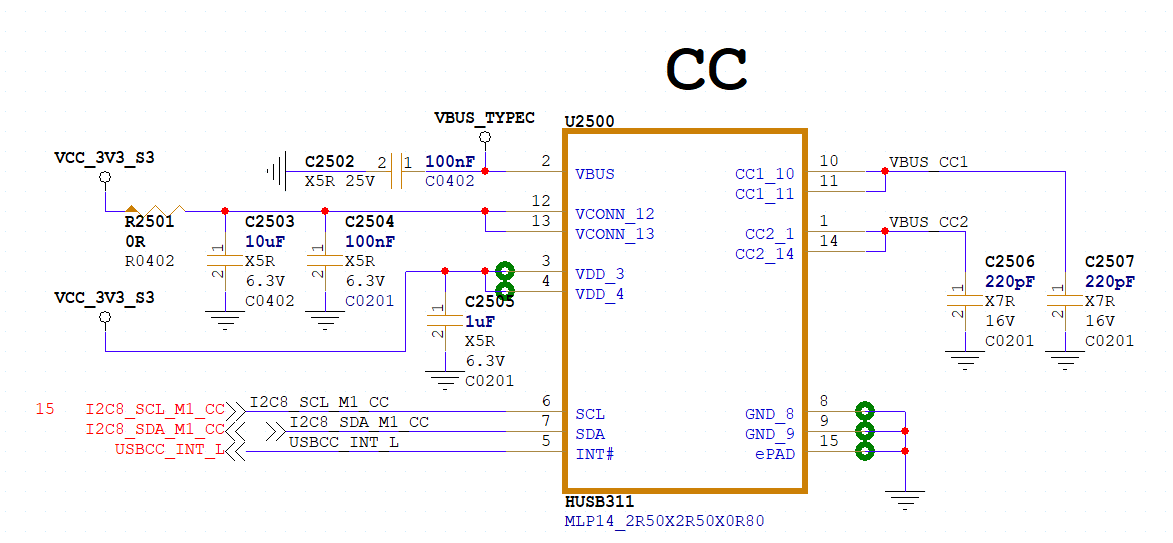Click the I2C8_SDA_M1_CC off-sheet port label
Screen dimensions: 1173x543
pyautogui.click(x=155, y=429)
